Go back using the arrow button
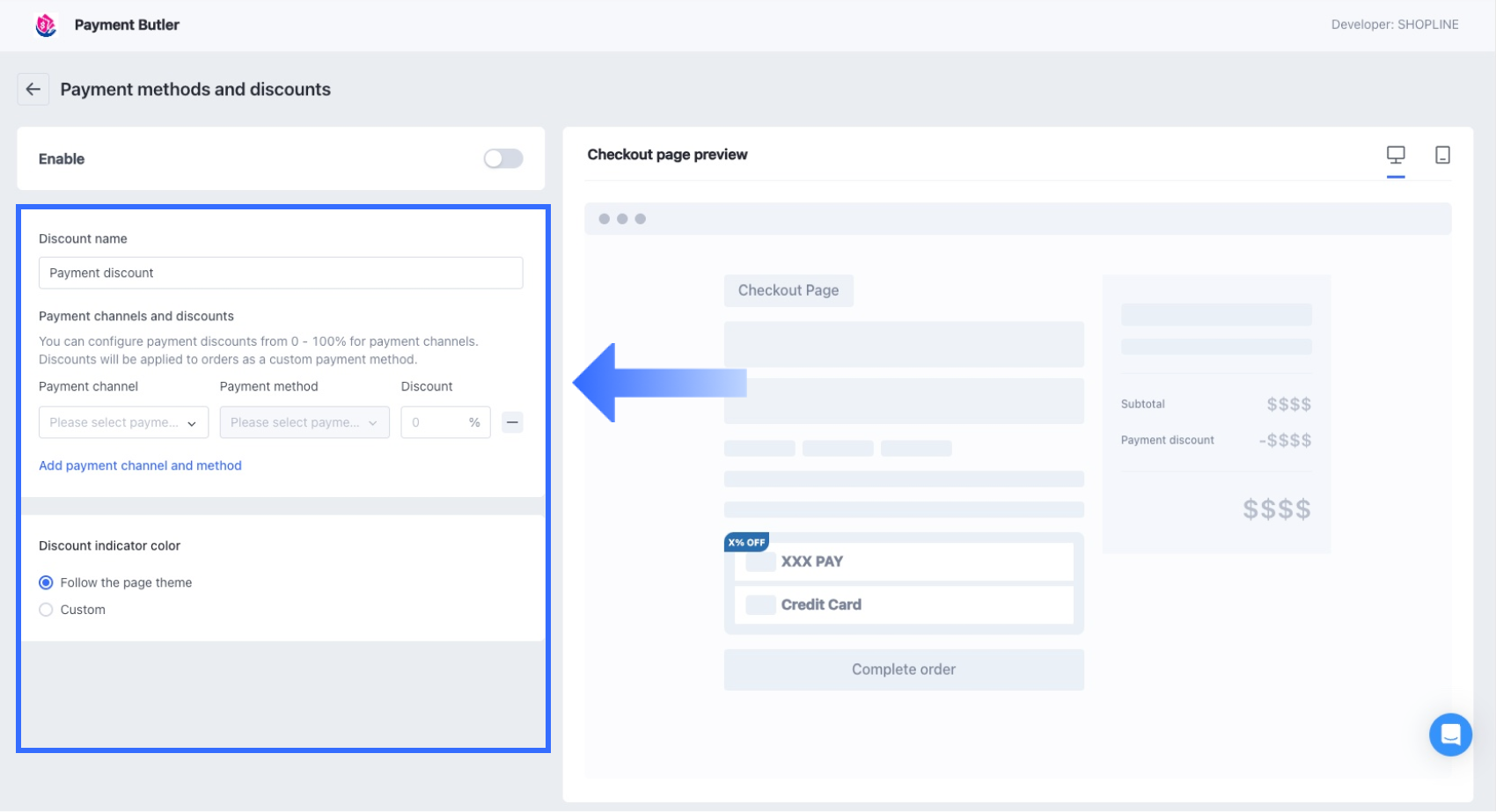 click(x=33, y=89)
